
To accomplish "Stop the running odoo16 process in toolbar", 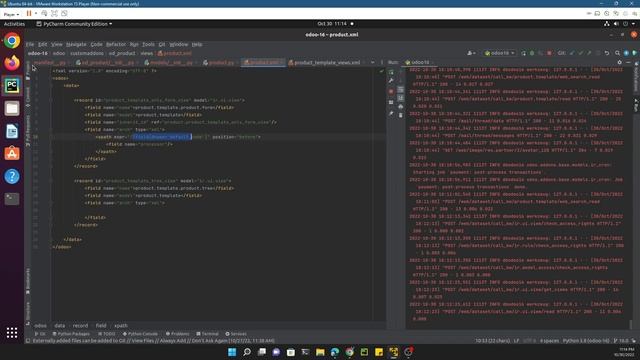I will (x=549, y=53).
